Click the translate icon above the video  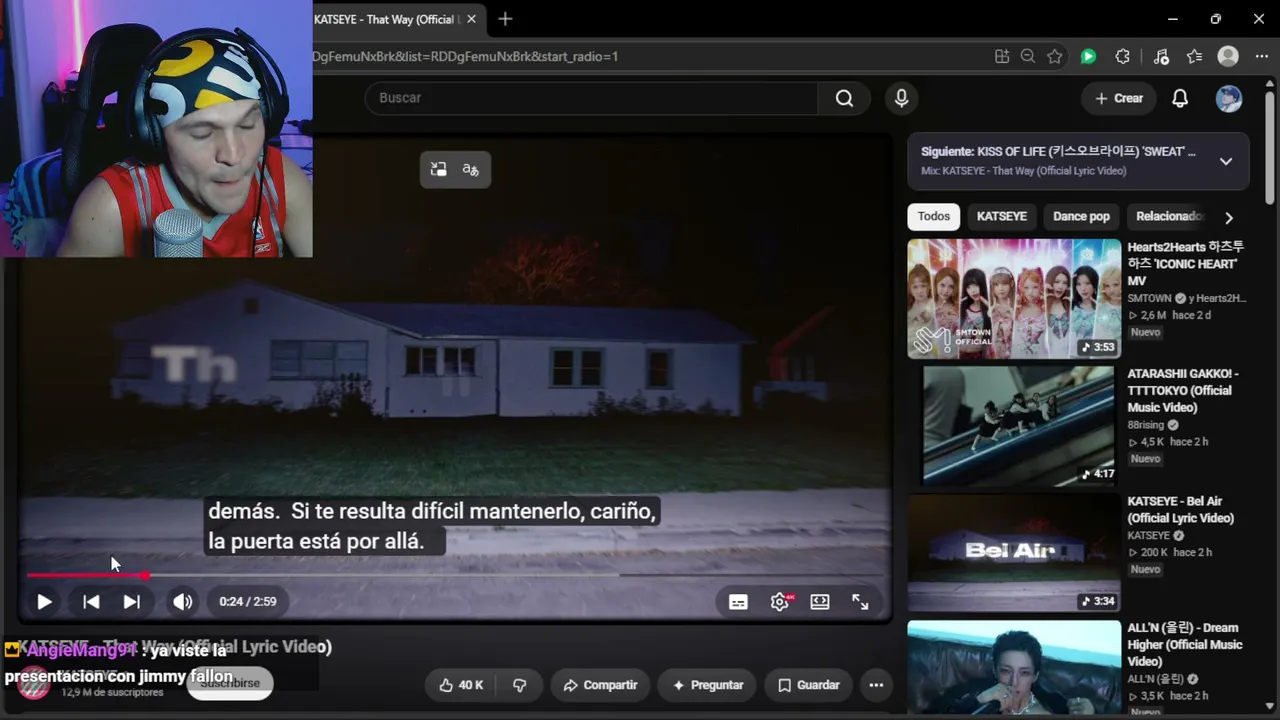click(471, 170)
